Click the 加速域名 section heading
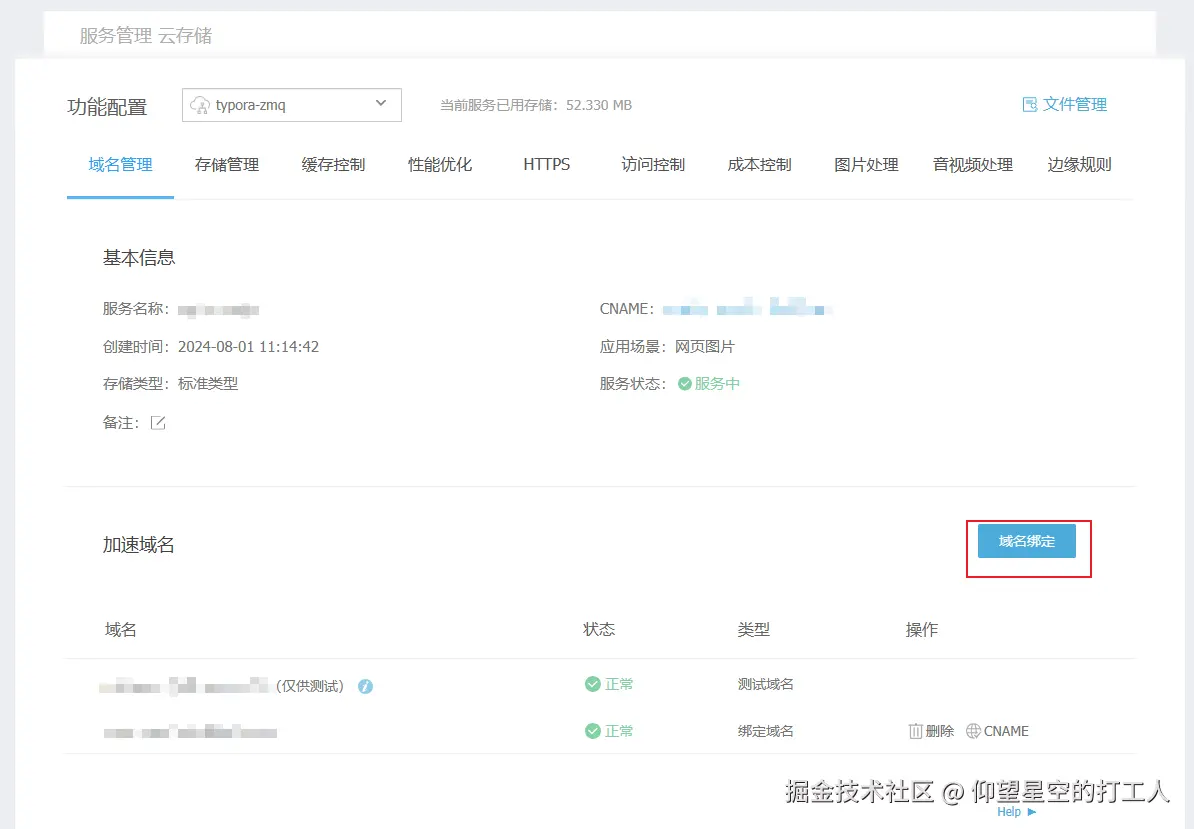The image size is (1194, 829). 139,545
